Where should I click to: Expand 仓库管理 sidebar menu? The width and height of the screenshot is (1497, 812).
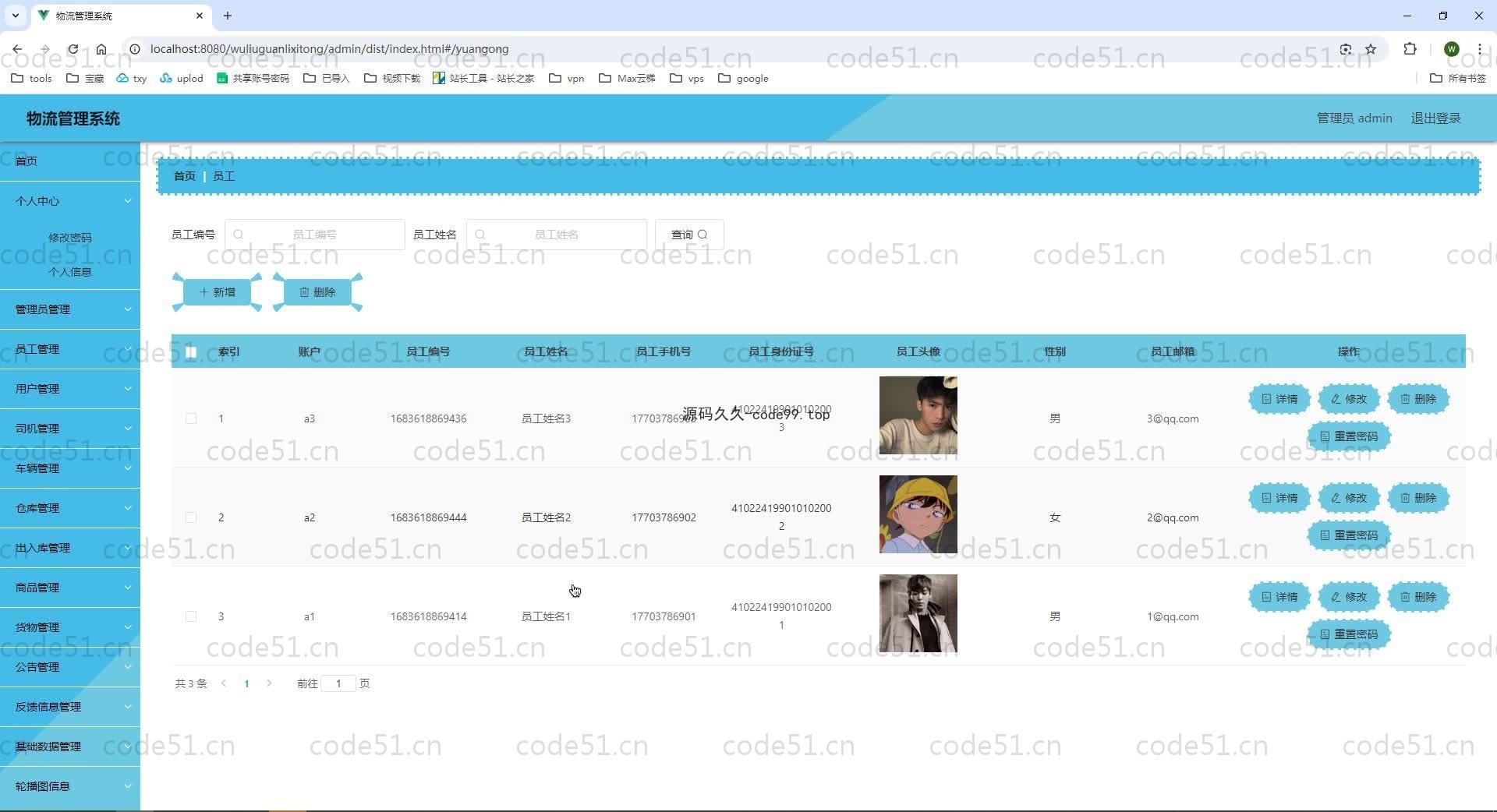(70, 508)
